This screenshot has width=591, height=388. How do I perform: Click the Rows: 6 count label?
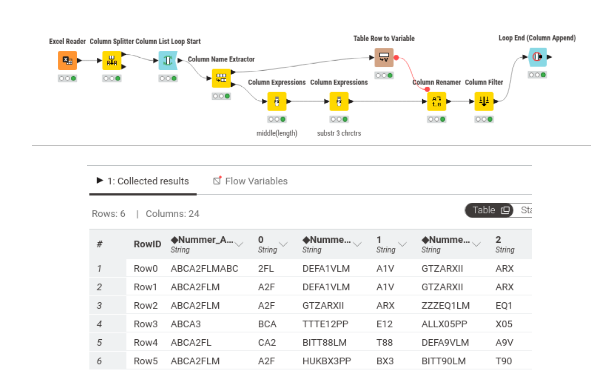pyautogui.click(x=108, y=214)
